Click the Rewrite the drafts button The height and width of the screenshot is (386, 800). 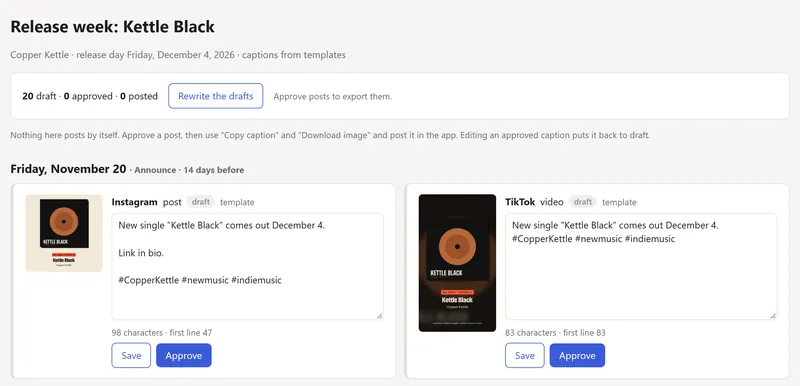(216, 96)
